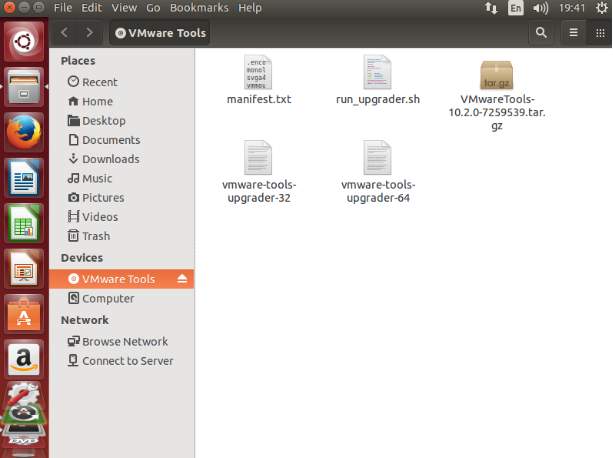613x458 pixels.
Task: Click the vmware-tools-upgrader-32 file name
Action: tap(259, 191)
